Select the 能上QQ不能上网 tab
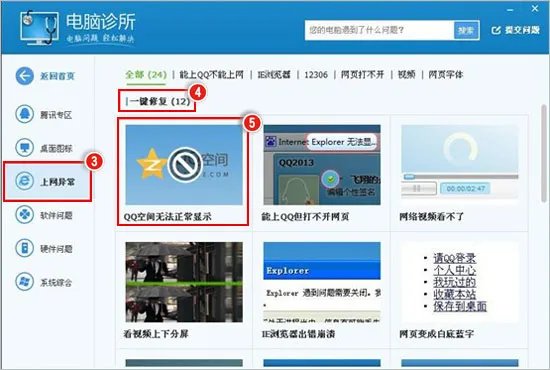Image resolution: width=550 pixels, height=370 pixels. point(212,75)
